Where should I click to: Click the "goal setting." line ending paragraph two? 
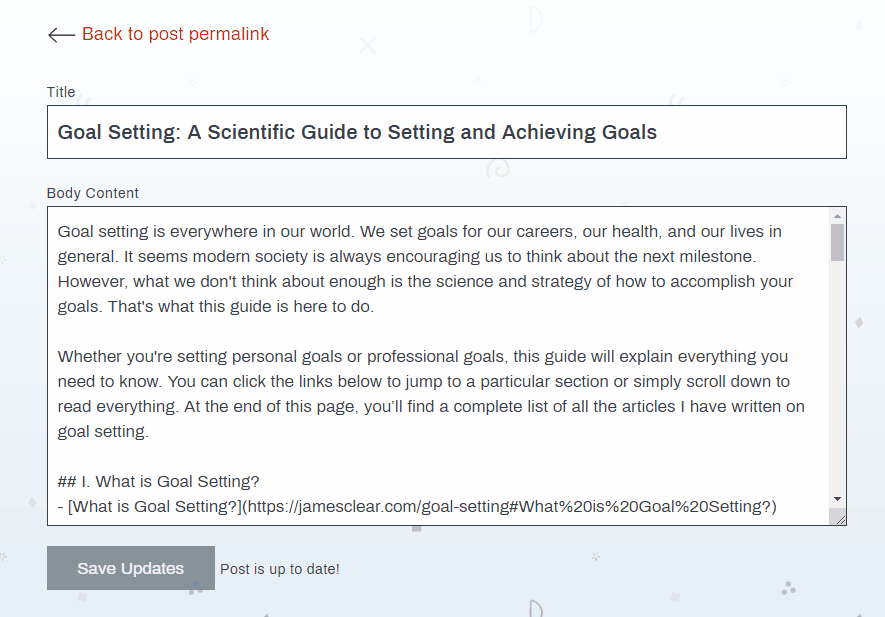coord(103,431)
